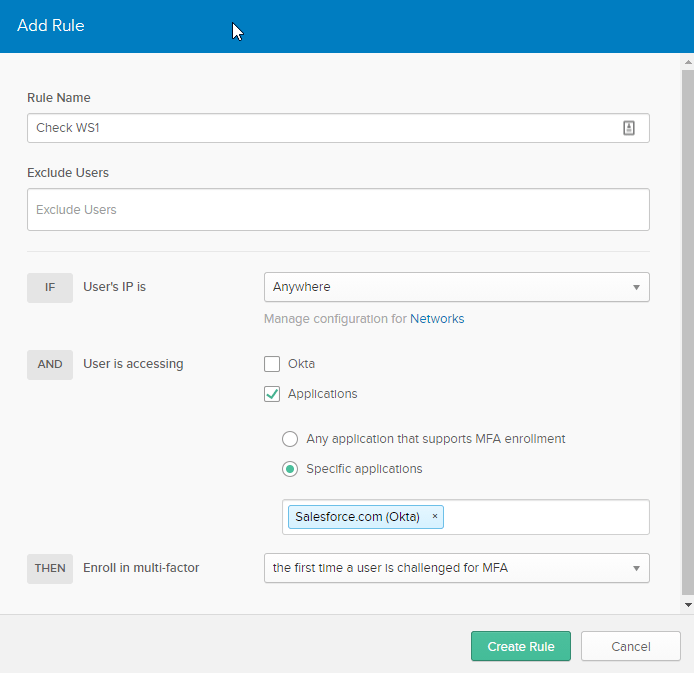
Task: Select Any application that supports MFA enrollment
Action: pos(290,439)
